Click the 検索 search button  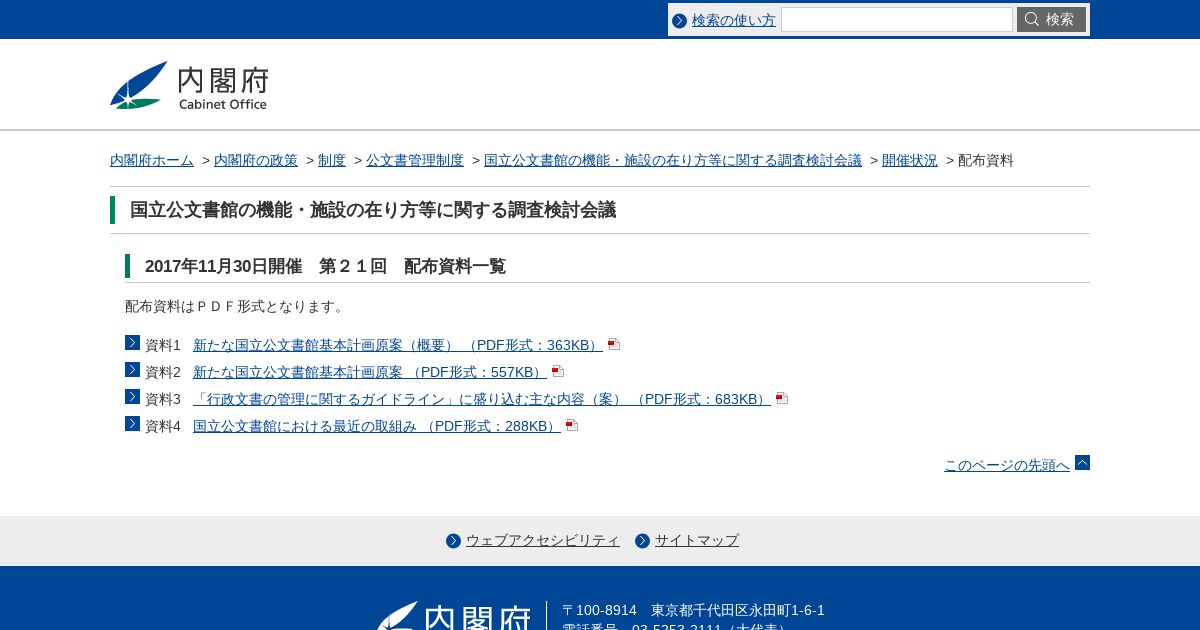point(1051,19)
